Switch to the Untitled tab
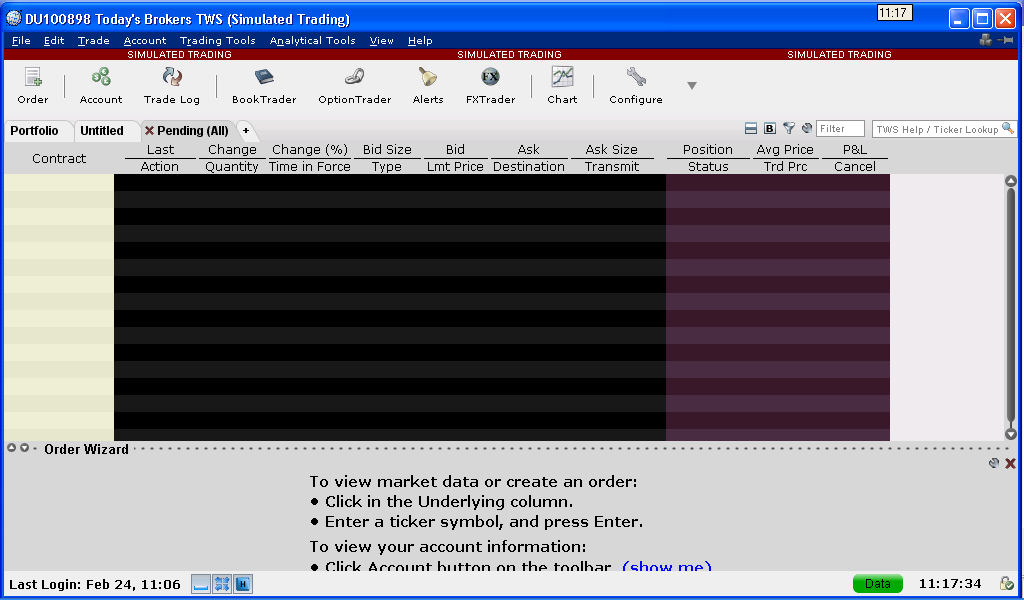The image size is (1024, 600). (102, 131)
